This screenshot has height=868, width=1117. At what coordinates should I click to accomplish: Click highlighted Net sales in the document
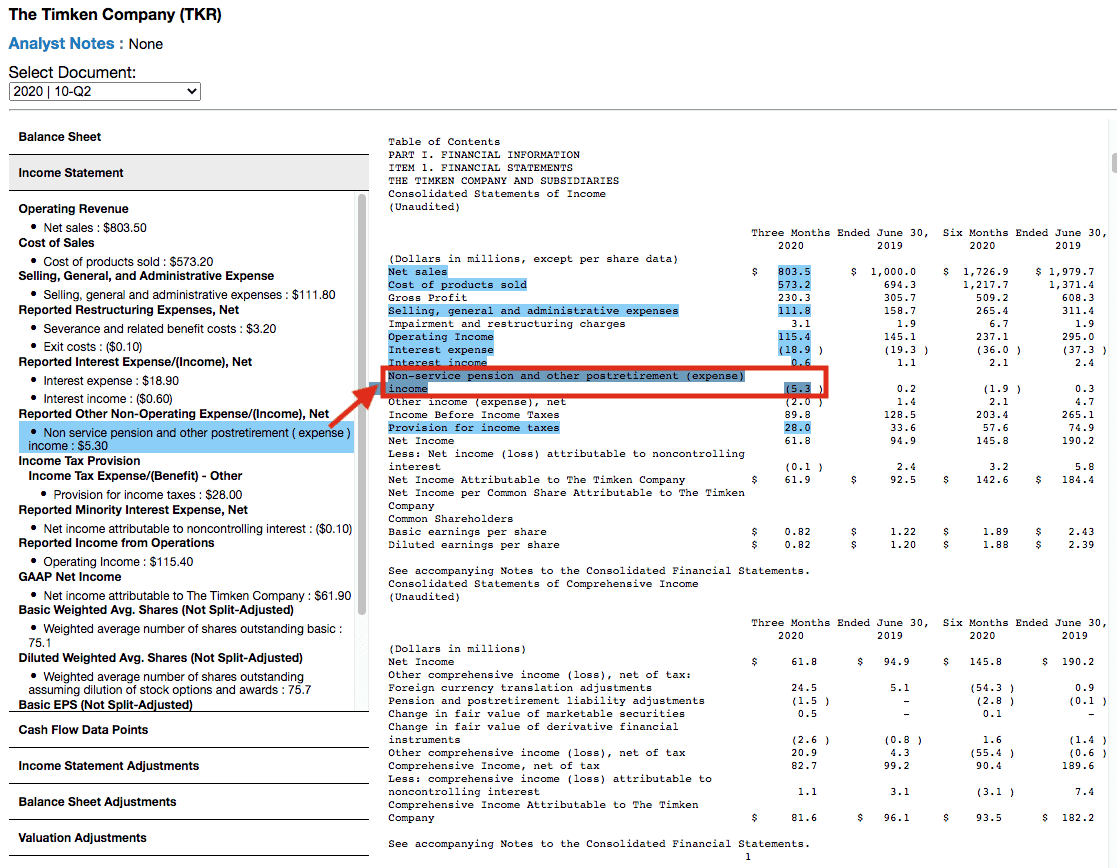(417, 272)
